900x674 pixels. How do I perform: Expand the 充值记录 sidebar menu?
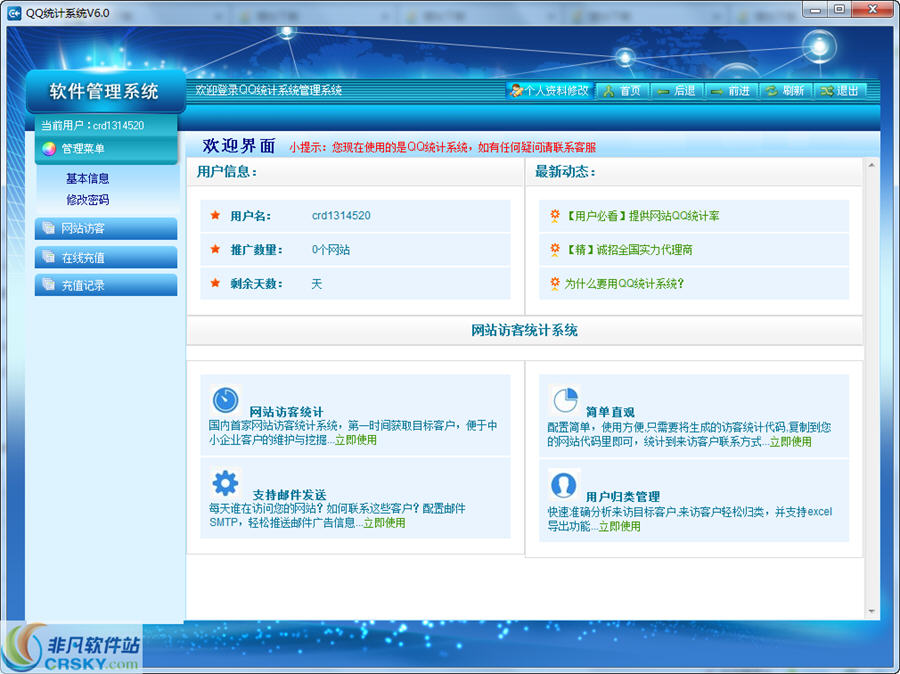pyautogui.click(x=106, y=285)
